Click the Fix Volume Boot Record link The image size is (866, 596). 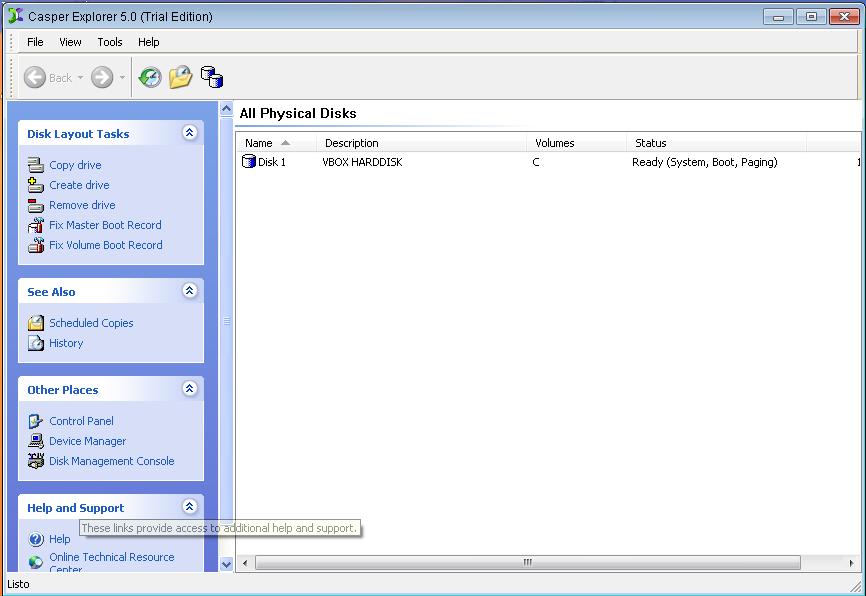tap(105, 245)
